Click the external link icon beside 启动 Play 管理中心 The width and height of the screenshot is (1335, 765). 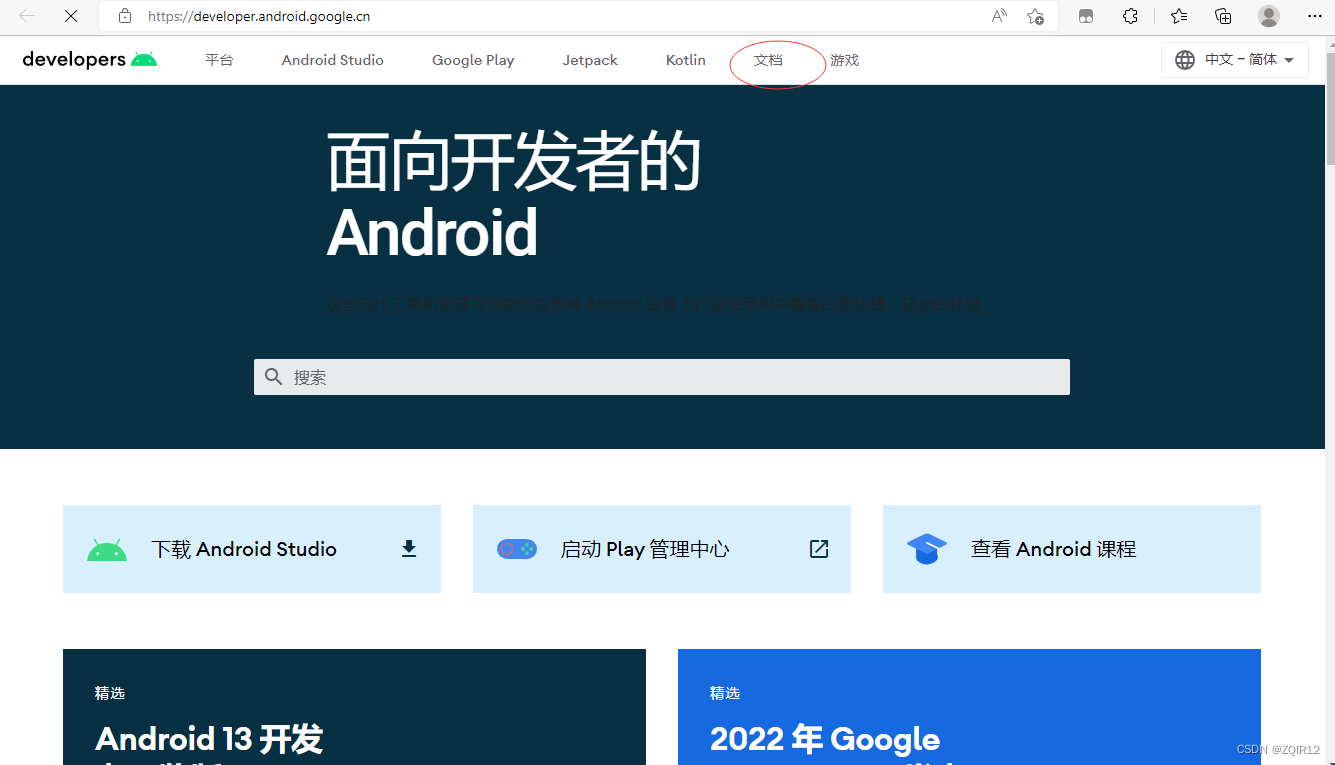[x=819, y=548]
